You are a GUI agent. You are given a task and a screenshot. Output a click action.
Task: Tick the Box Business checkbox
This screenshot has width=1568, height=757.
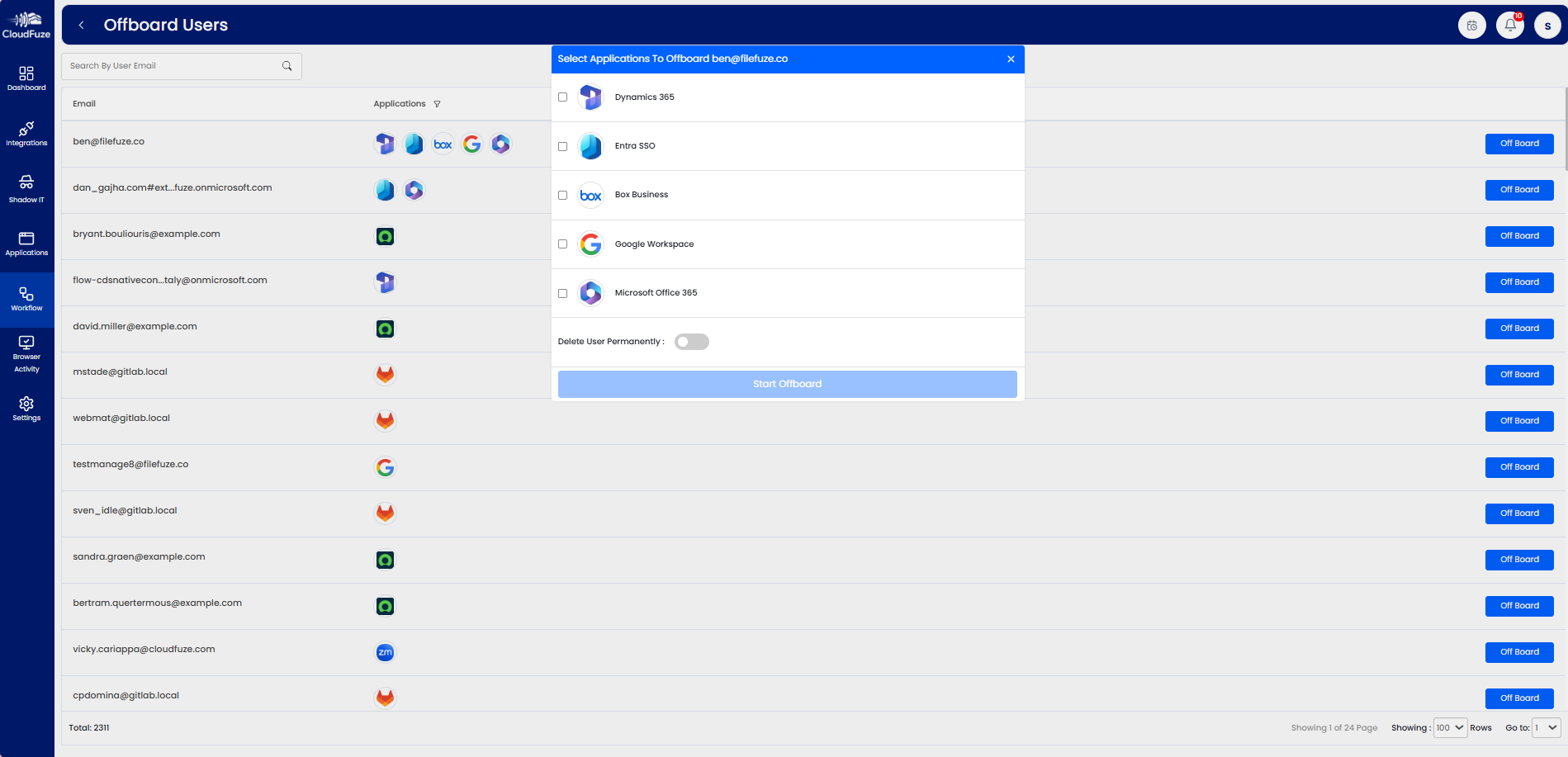coord(562,196)
